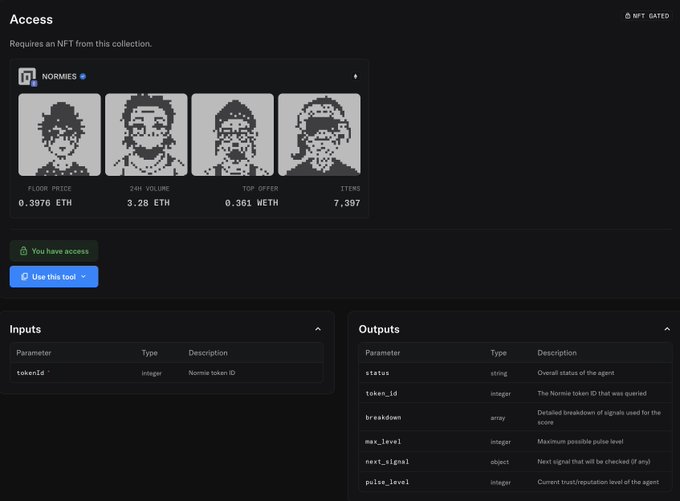680x501 pixels.
Task: Click the tokenId input parameter
Action: [30, 373]
